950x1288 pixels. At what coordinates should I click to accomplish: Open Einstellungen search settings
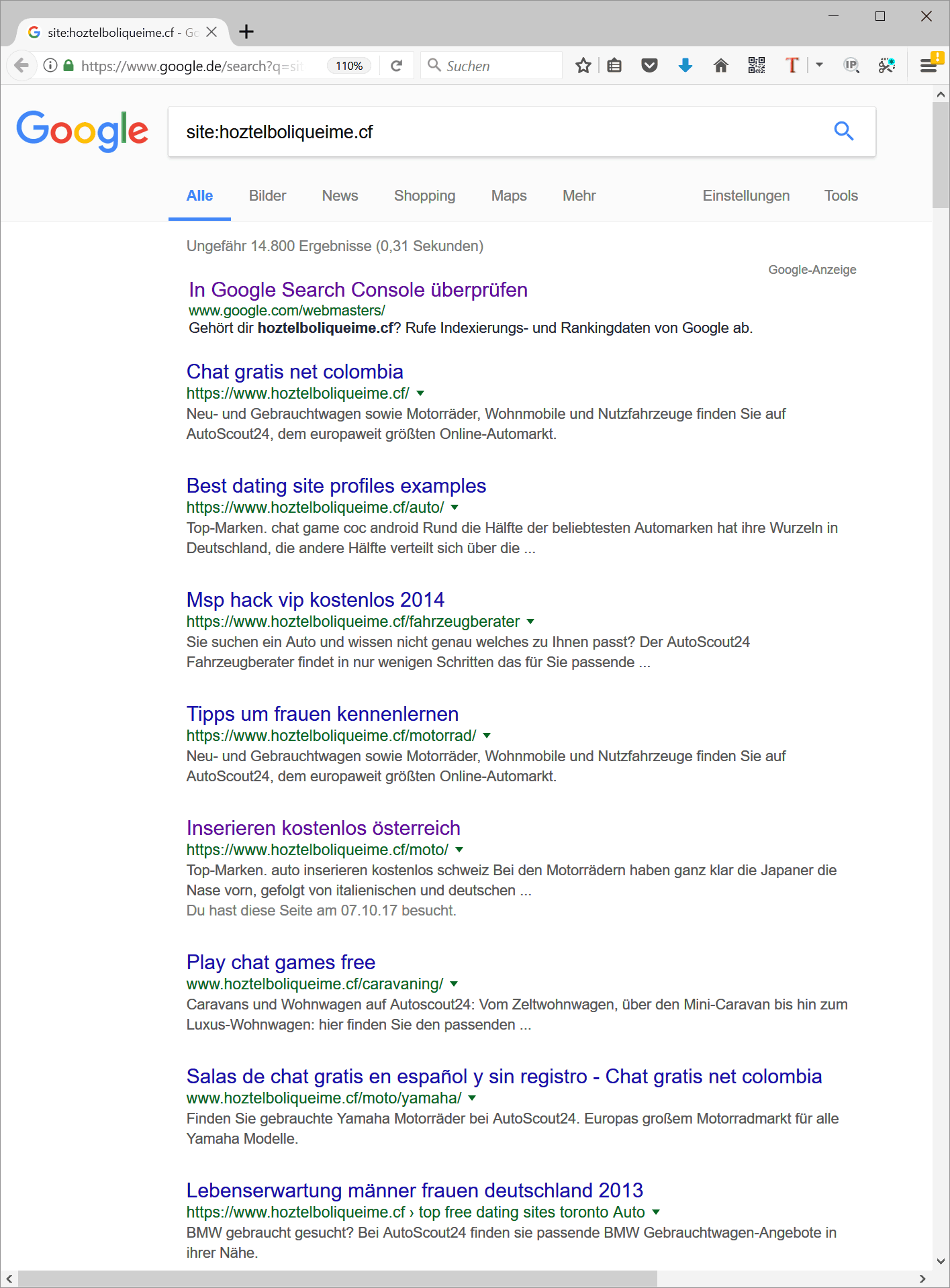746,196
